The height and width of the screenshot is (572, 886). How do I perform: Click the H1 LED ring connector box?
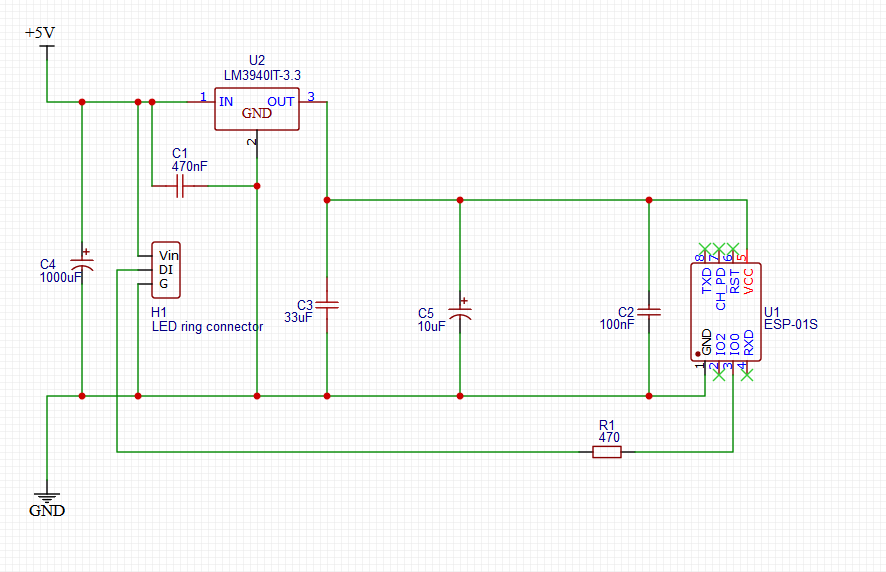tap(166, 270)
